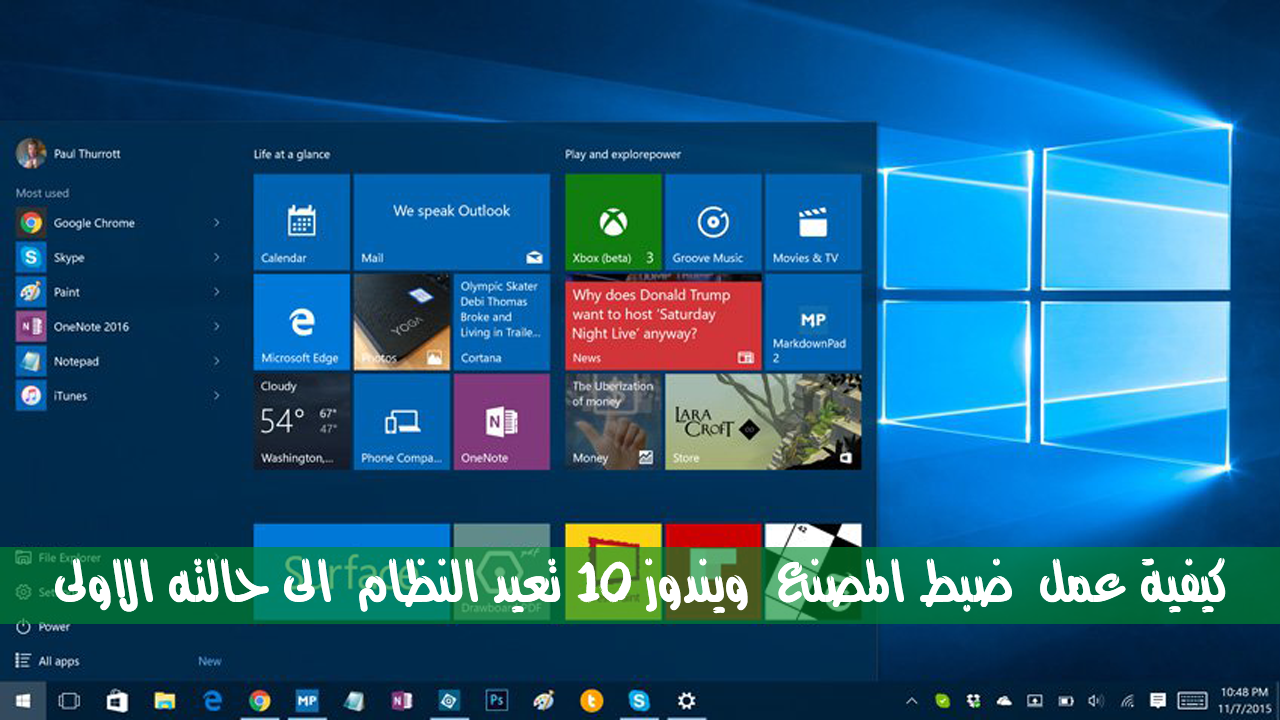Click the Dropbox tray icon
Viewport: 1280px width, 720px height.
(x=973, y=701)
